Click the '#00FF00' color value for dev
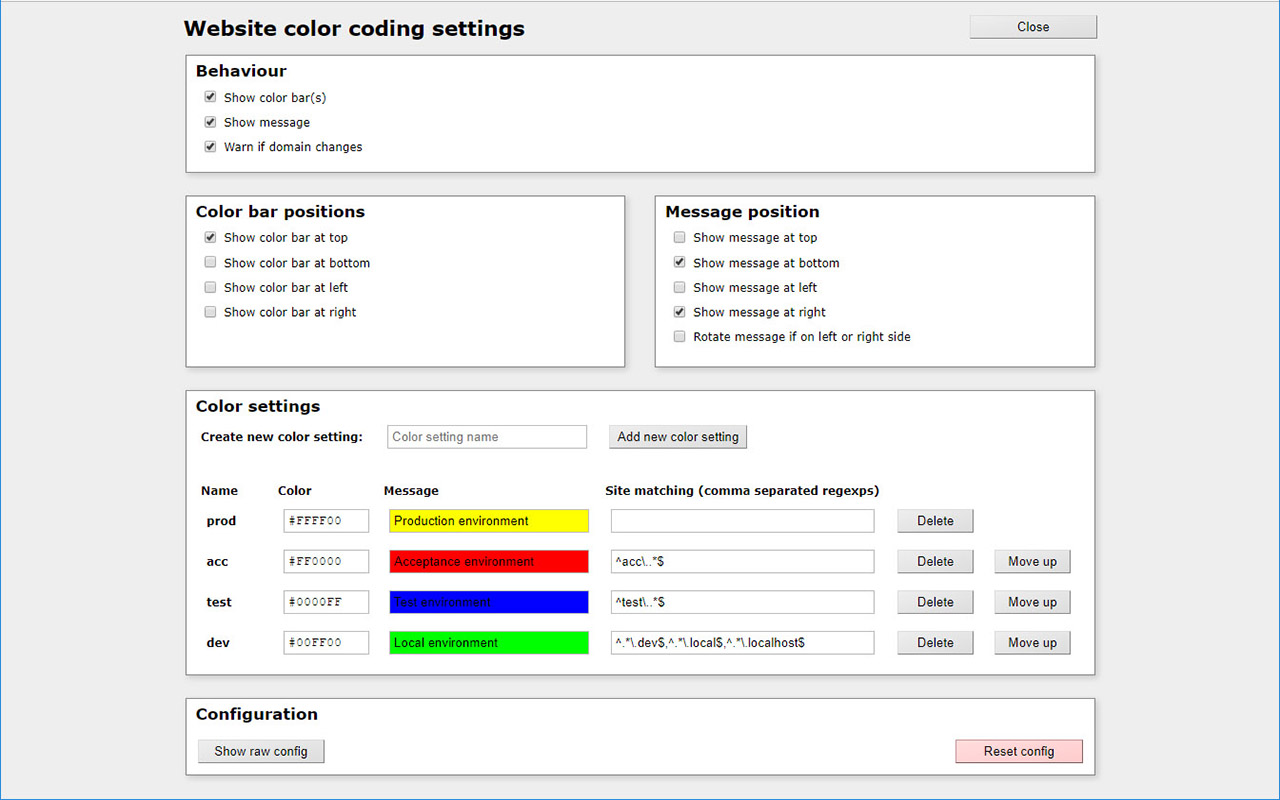The image size is (1280, 800). 326,642
